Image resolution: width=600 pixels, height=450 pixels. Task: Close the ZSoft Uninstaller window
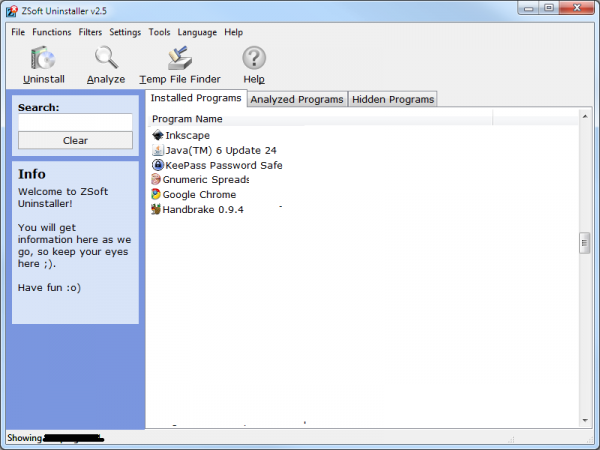pos(577,8)
